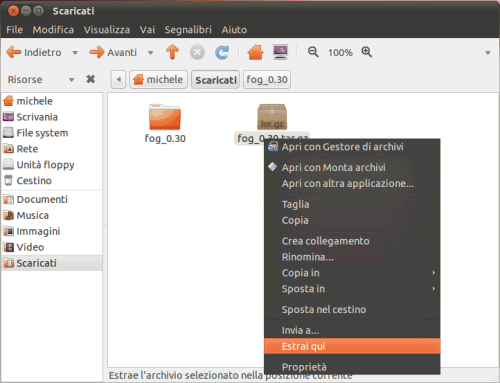Click the Scaricati path bar button
This screenshot has width=500, height=383.
(215, 79)
